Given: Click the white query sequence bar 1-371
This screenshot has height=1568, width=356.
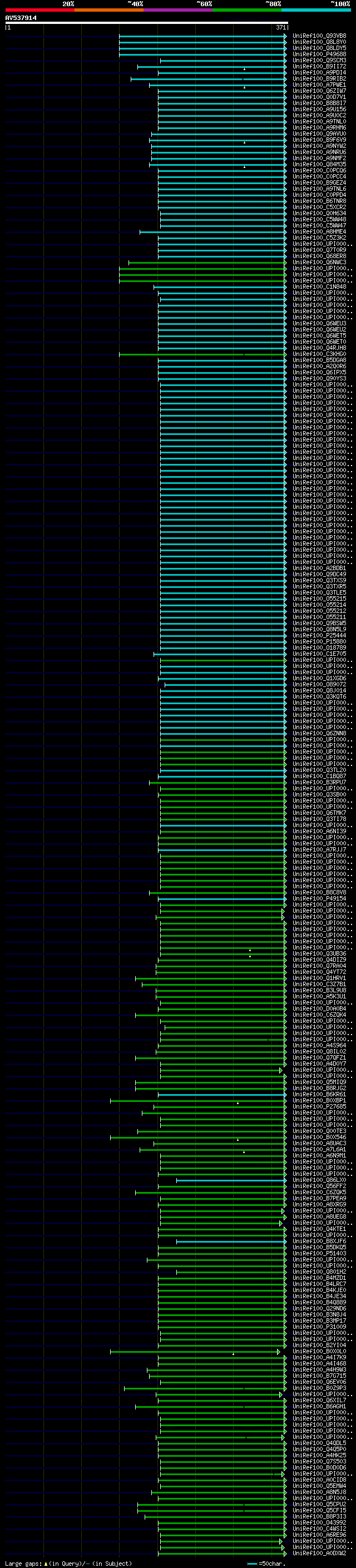Looking at the screenshot, I should point(147,23).
